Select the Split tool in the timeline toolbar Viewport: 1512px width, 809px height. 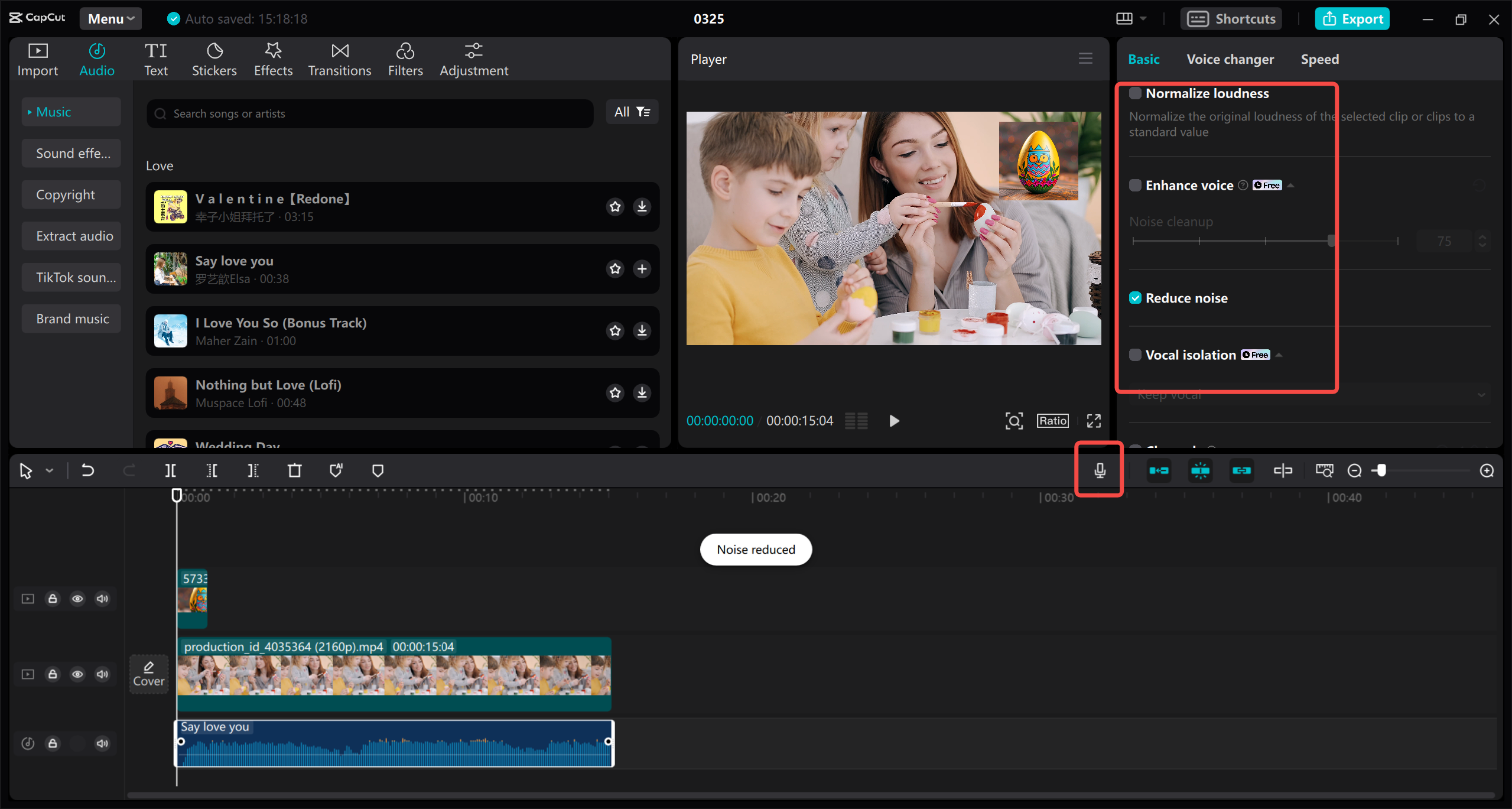(170, 470)
